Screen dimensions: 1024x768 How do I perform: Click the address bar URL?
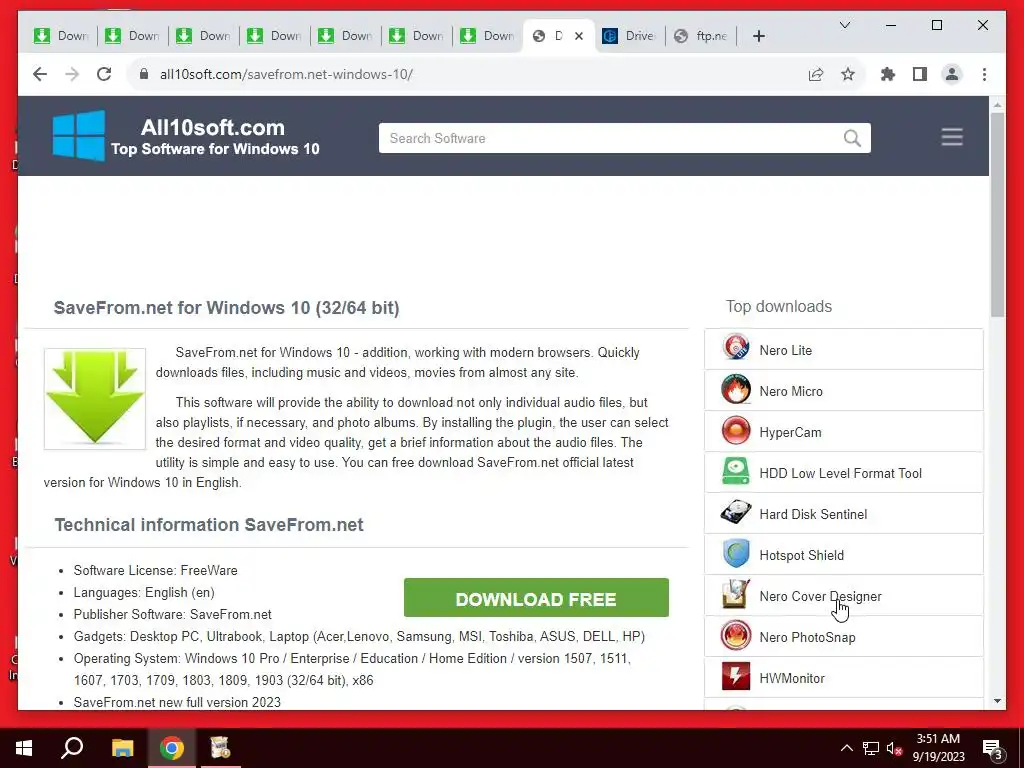pyautogui.click(x=286, y=74)
